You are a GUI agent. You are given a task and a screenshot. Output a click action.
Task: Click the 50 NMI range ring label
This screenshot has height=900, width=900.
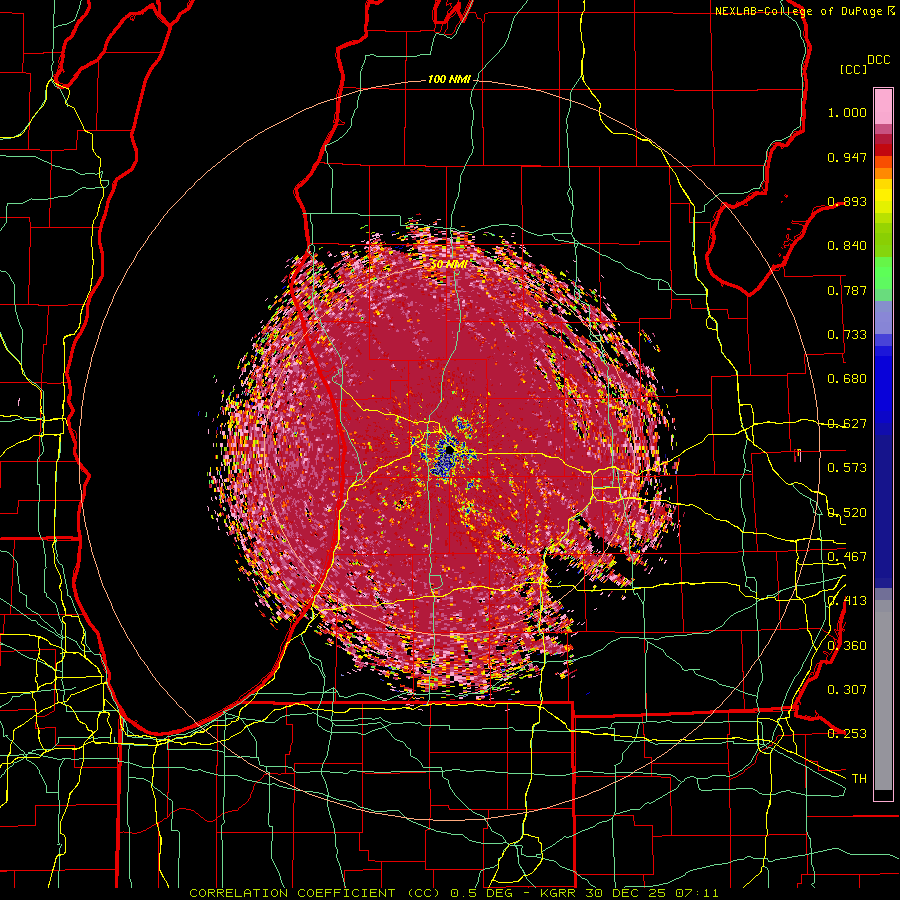[448, 265]
